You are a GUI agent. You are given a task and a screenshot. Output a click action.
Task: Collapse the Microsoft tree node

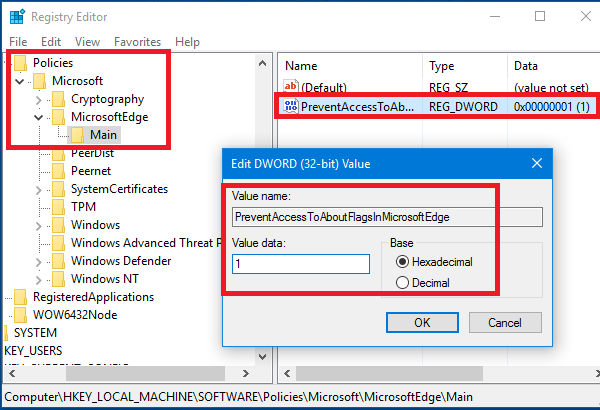click(20, 81)
